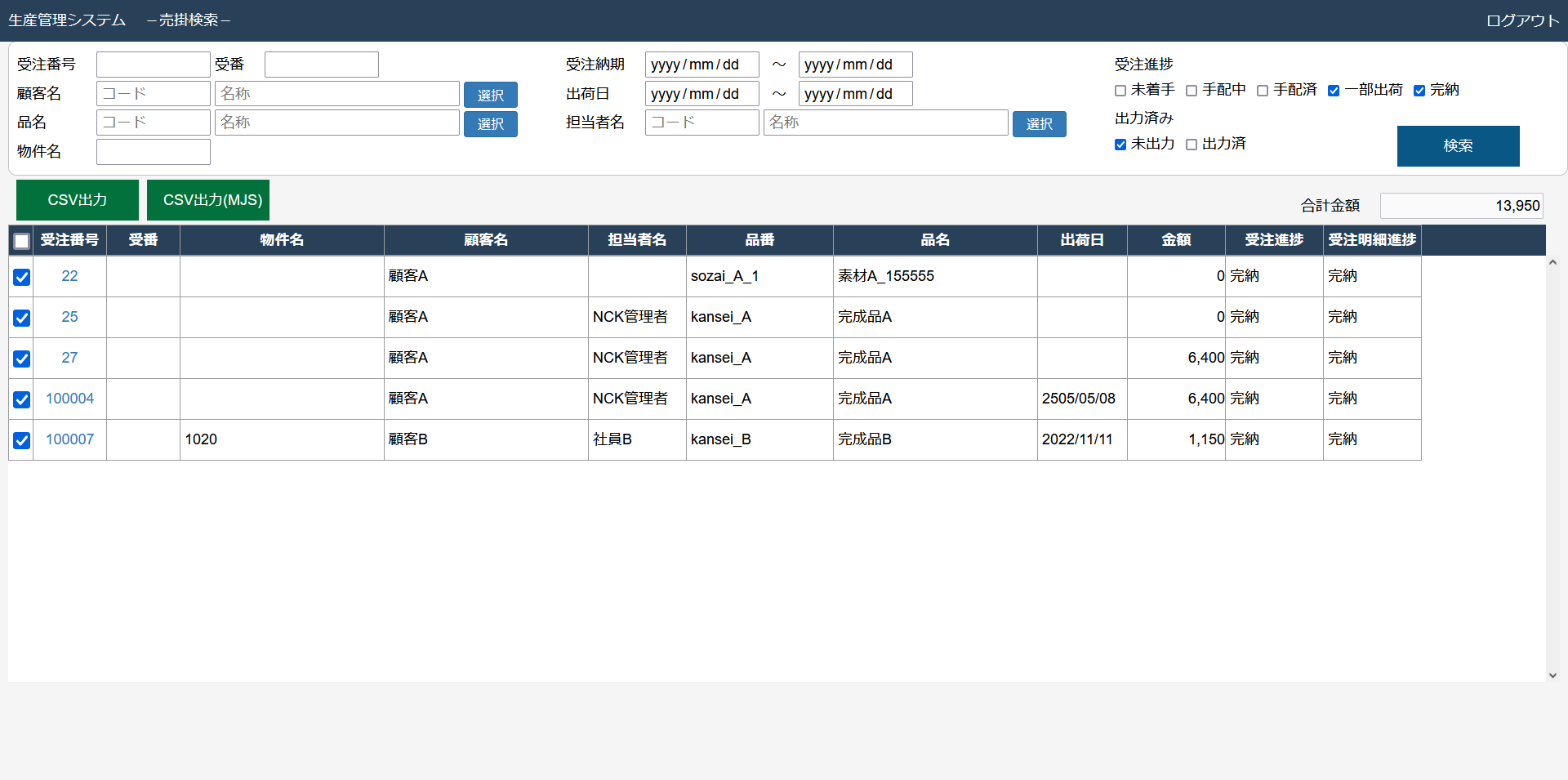Open order number 100004 link
This screenshot has height=780, width=1568.
tap(69, 399)
